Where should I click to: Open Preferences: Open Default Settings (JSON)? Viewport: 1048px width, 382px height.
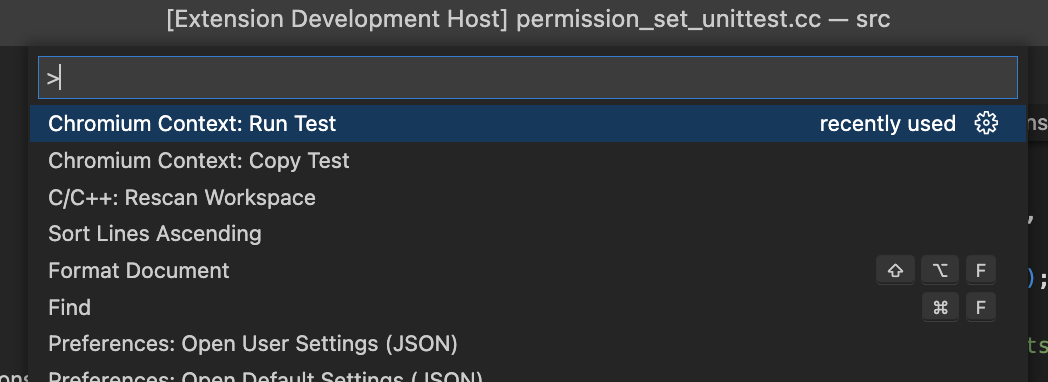point(265,375)
